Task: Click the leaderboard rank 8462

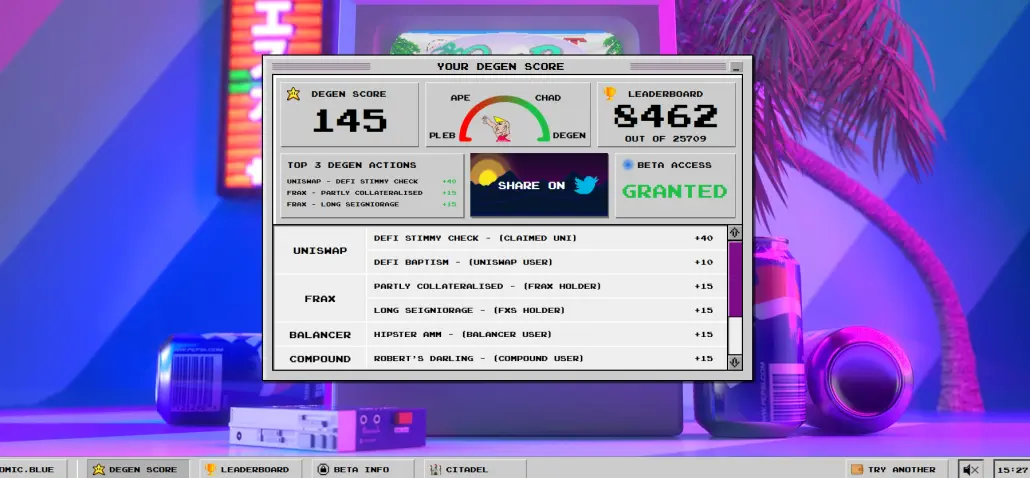Action: tap(666, 116)
